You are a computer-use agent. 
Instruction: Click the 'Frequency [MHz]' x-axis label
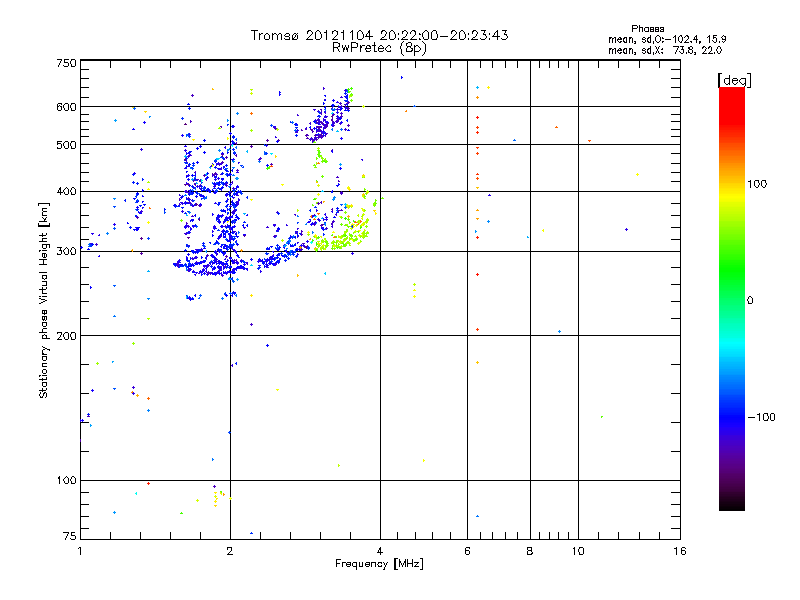coord(379,564)
